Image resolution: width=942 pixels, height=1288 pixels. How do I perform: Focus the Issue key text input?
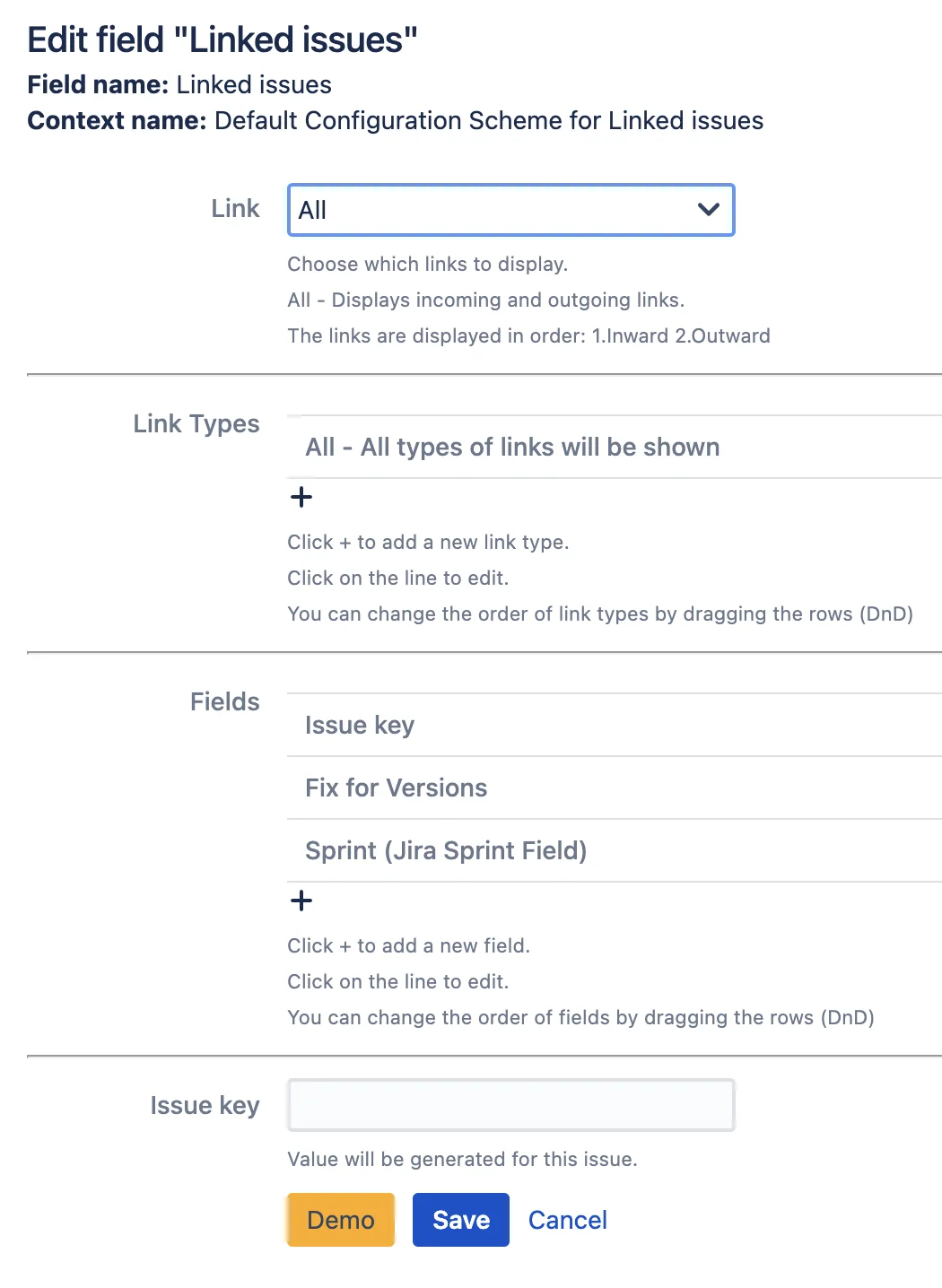click(510, 1105)
